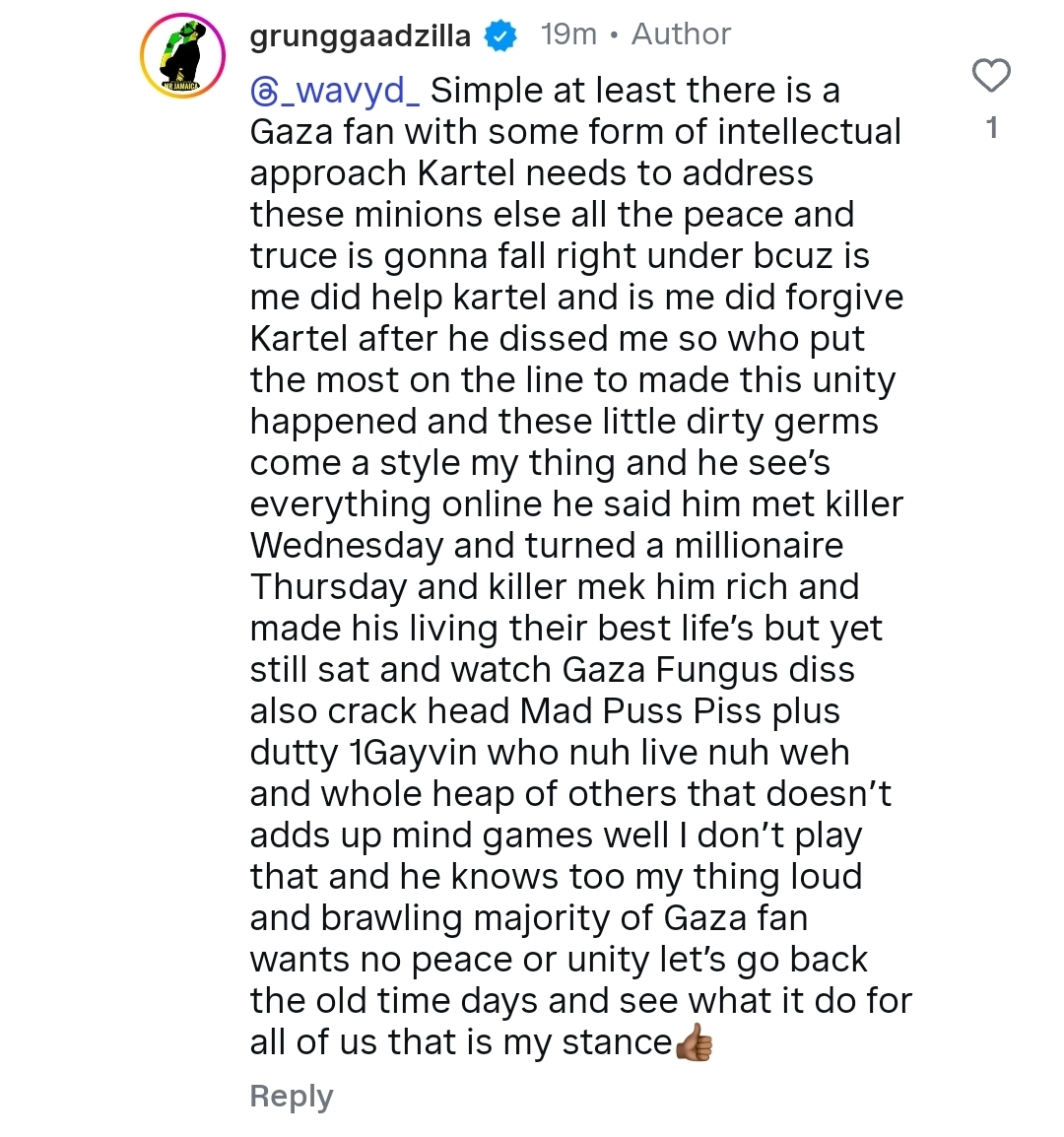This screenshot has width=1064, height=1137.
Task: Click the blue verified badge
Action: (x=502, y=36)
